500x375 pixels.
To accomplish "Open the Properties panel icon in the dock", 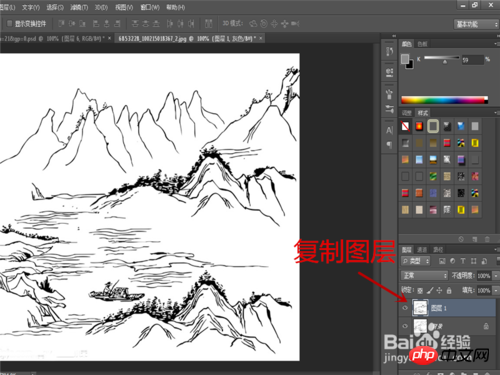I will [389, 72].
